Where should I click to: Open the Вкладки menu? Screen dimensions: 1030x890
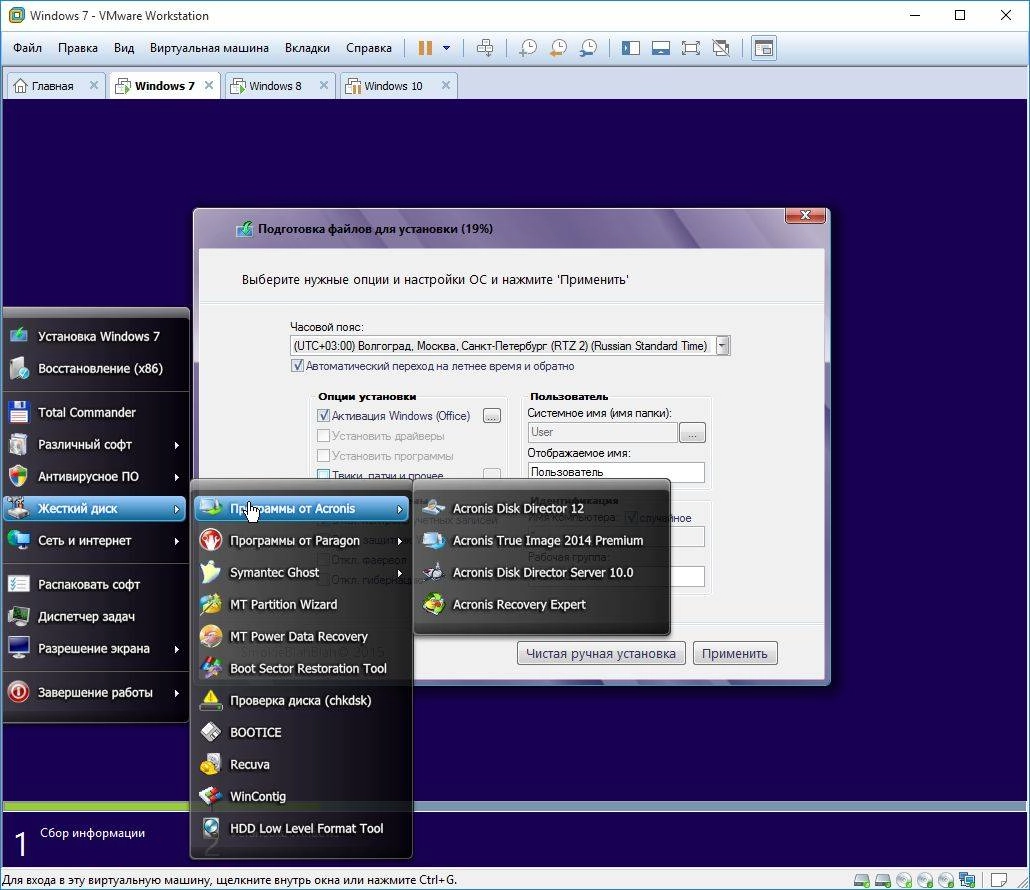[307, 48]
